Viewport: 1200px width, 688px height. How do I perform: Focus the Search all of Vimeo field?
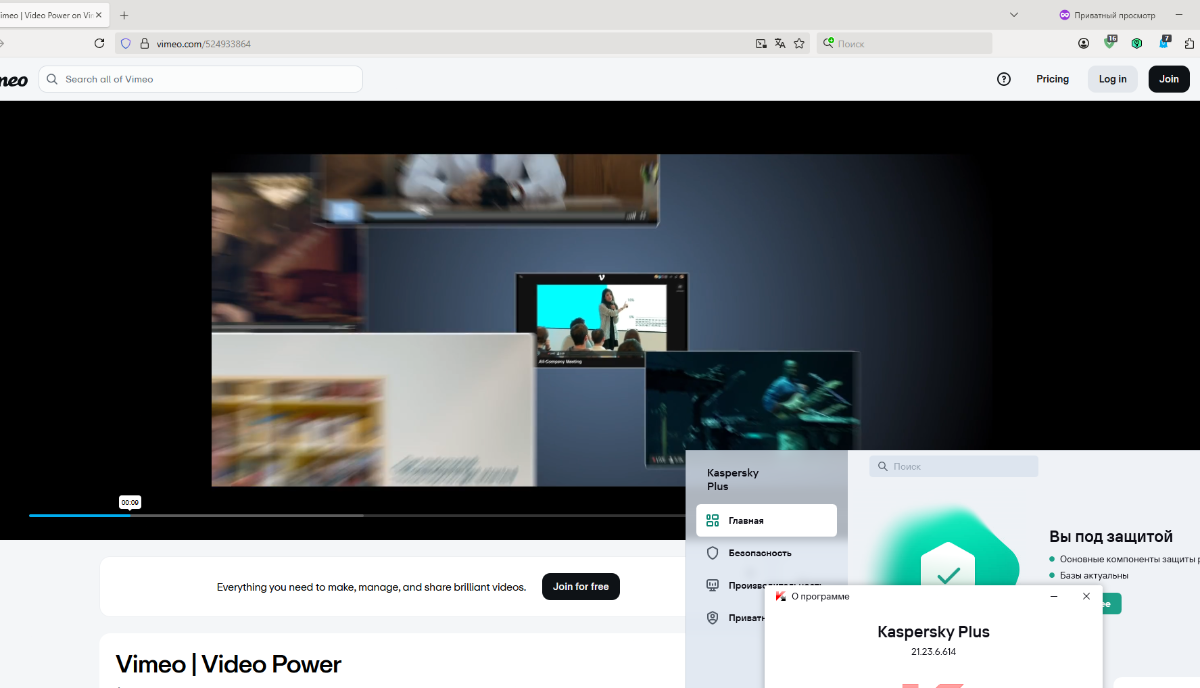click(x=200, y=79)
